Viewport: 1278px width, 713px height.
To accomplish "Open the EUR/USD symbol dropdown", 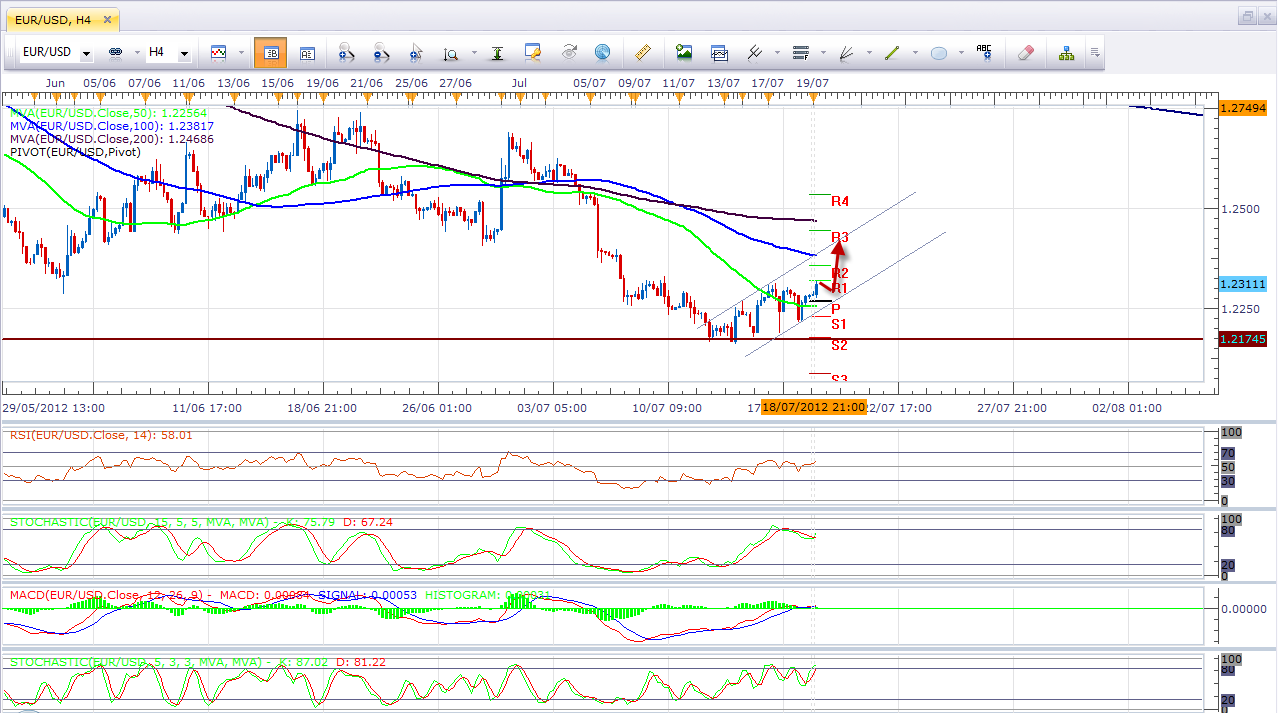I will click(x=87, y=54).
